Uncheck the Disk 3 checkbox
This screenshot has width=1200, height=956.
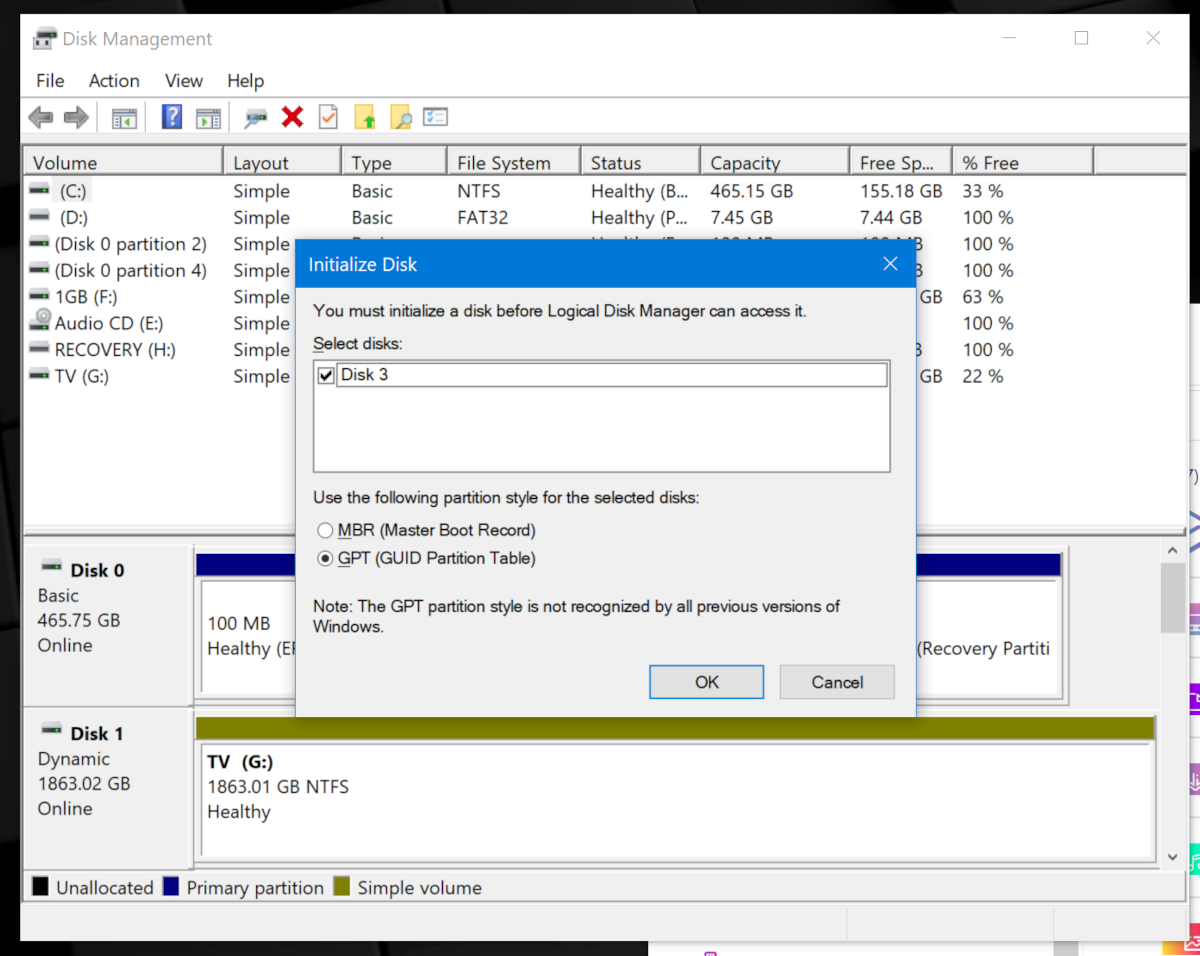click(325, 375)
